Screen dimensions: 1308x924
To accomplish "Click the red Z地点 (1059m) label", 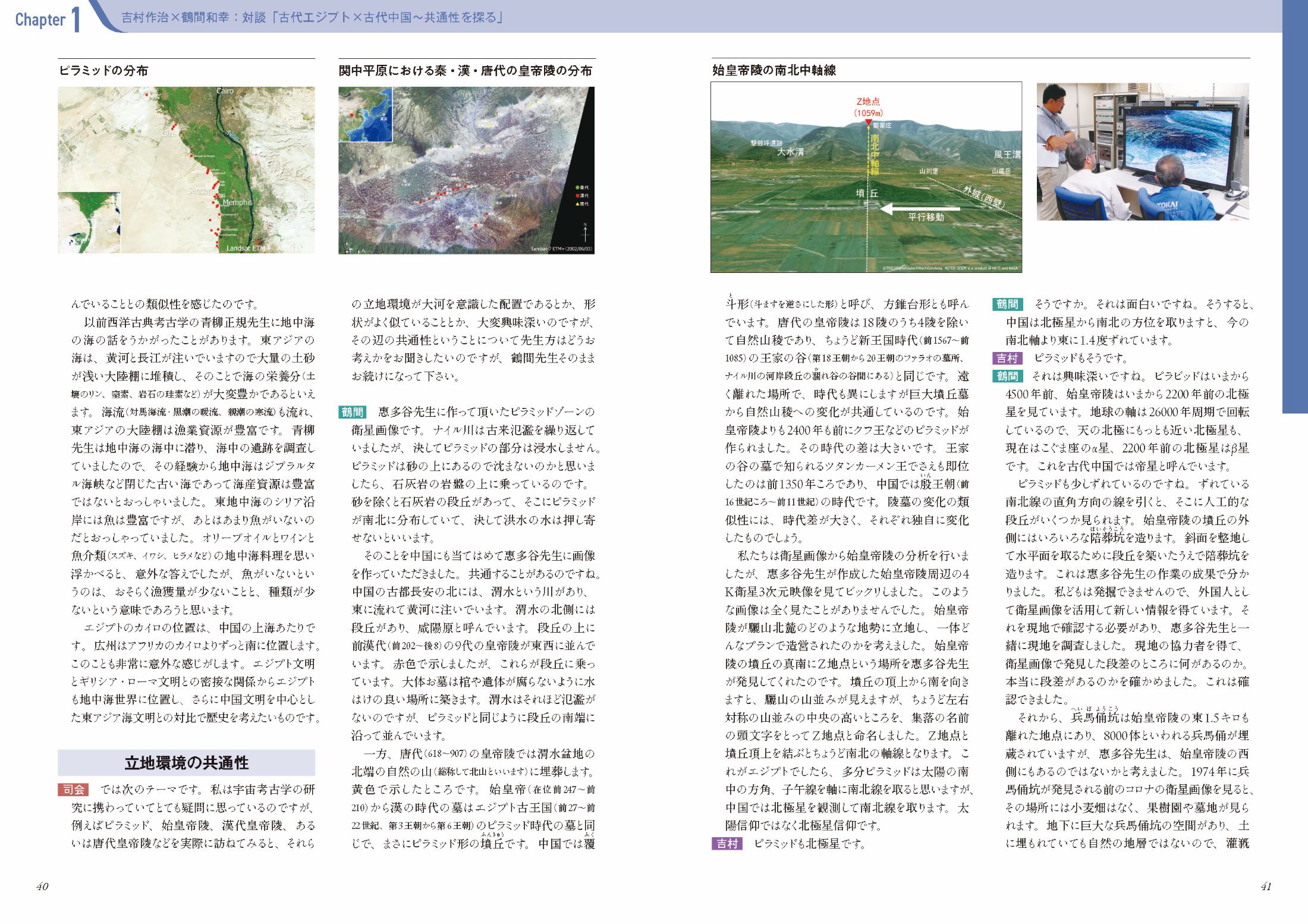I will (868, 107).
